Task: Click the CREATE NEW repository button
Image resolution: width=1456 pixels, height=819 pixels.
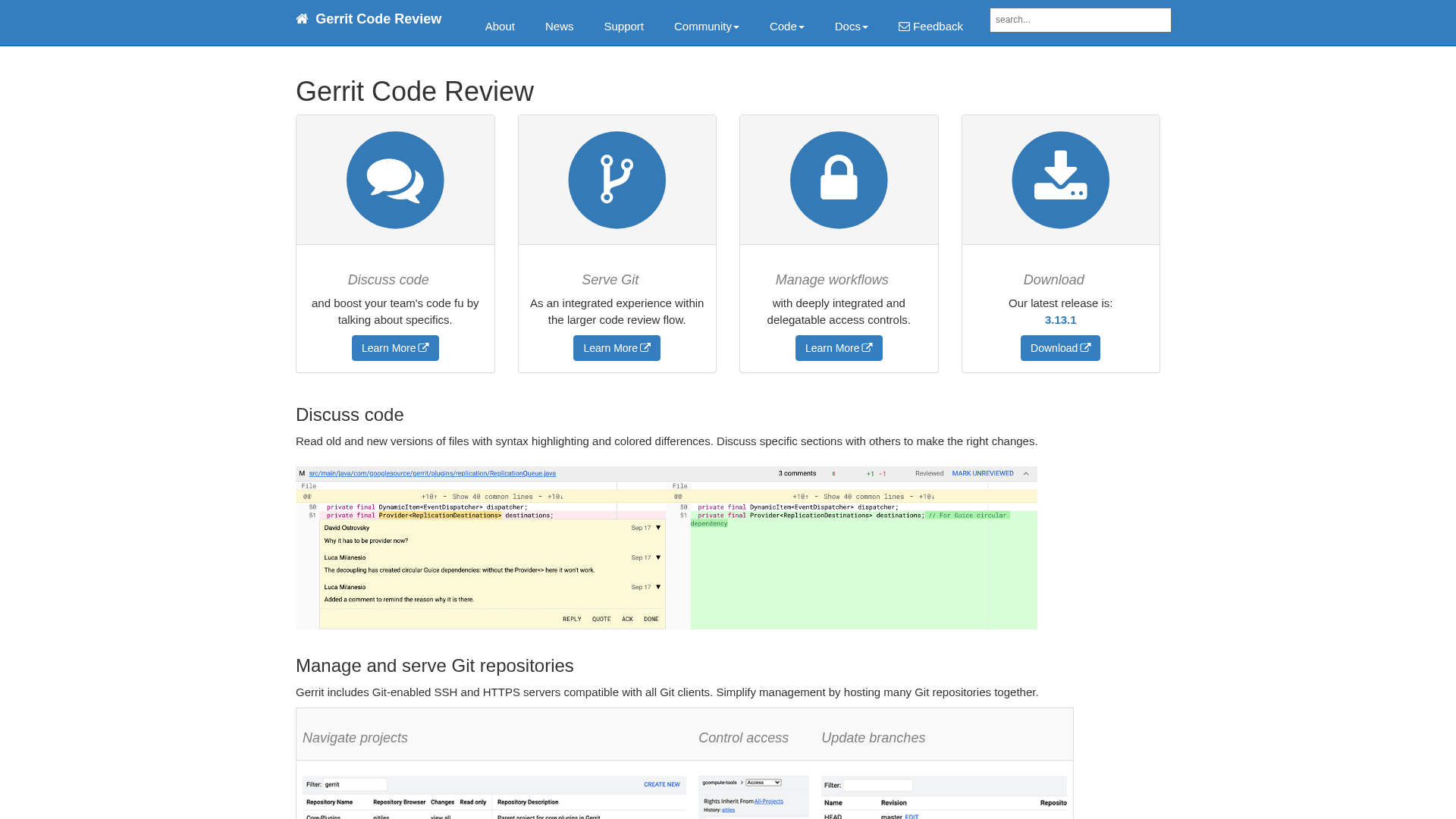Action: pyautogui.click(x=661, y=784)
